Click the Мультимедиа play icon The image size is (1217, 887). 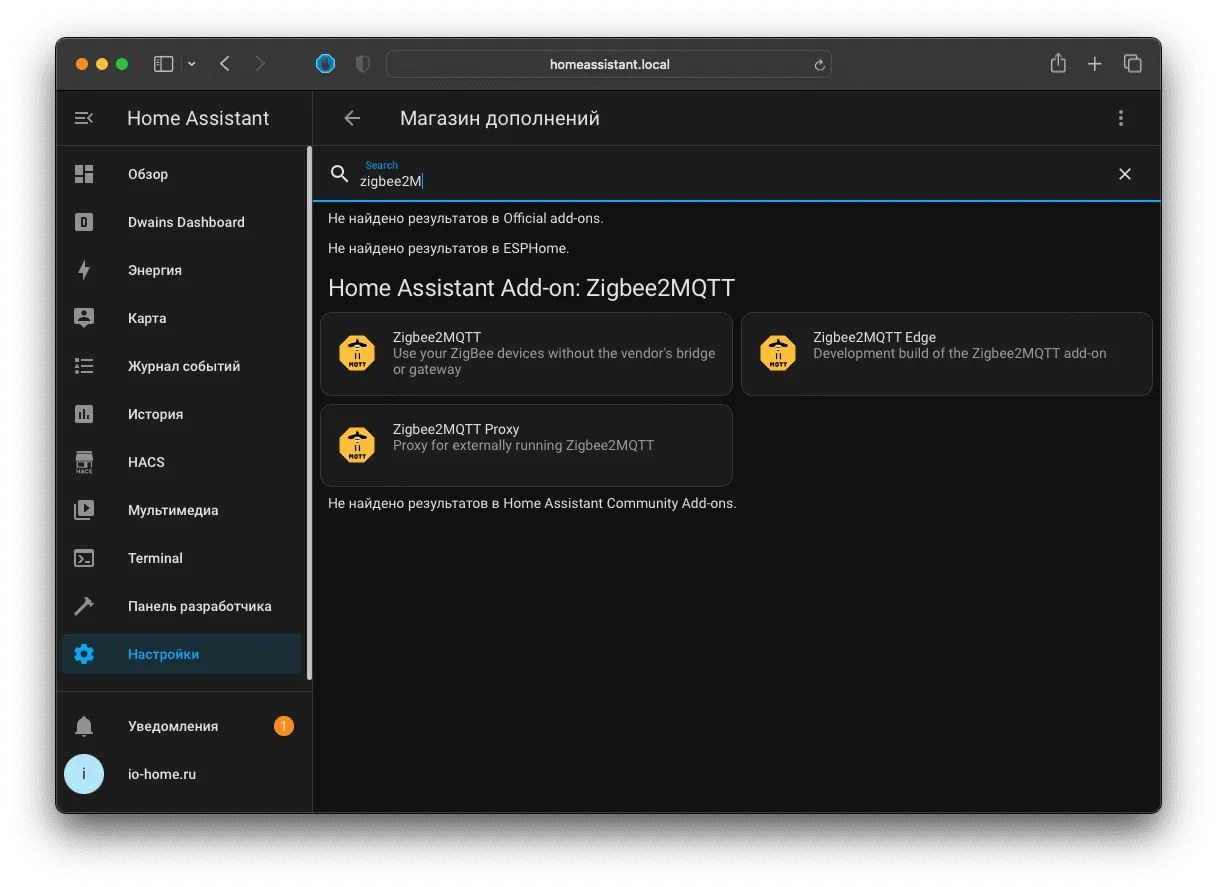tap(84, 510)
